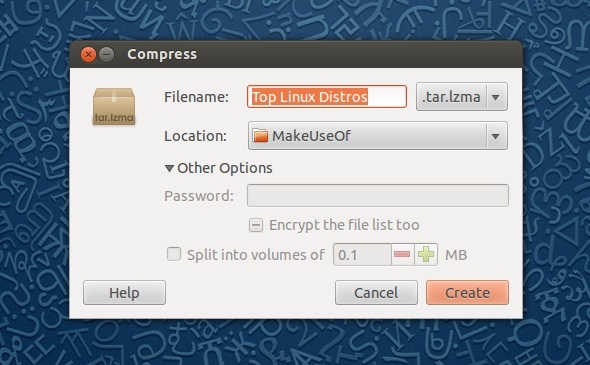590x365 pixels.
Task: Click the Filename input field
Action: tap(327, 97)
